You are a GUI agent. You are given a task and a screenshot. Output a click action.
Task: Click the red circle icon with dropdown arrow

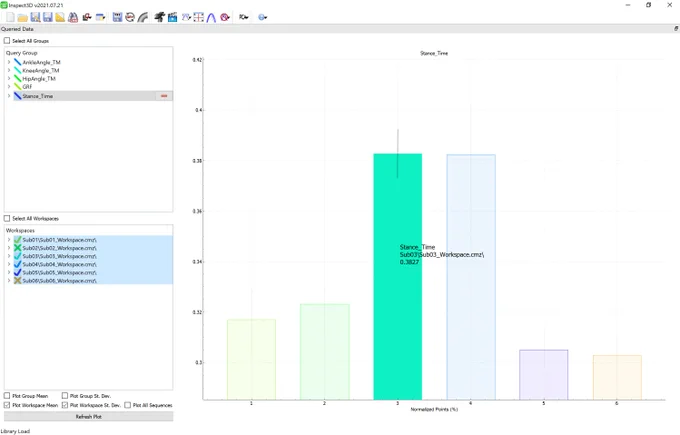[x=225, y=17]
